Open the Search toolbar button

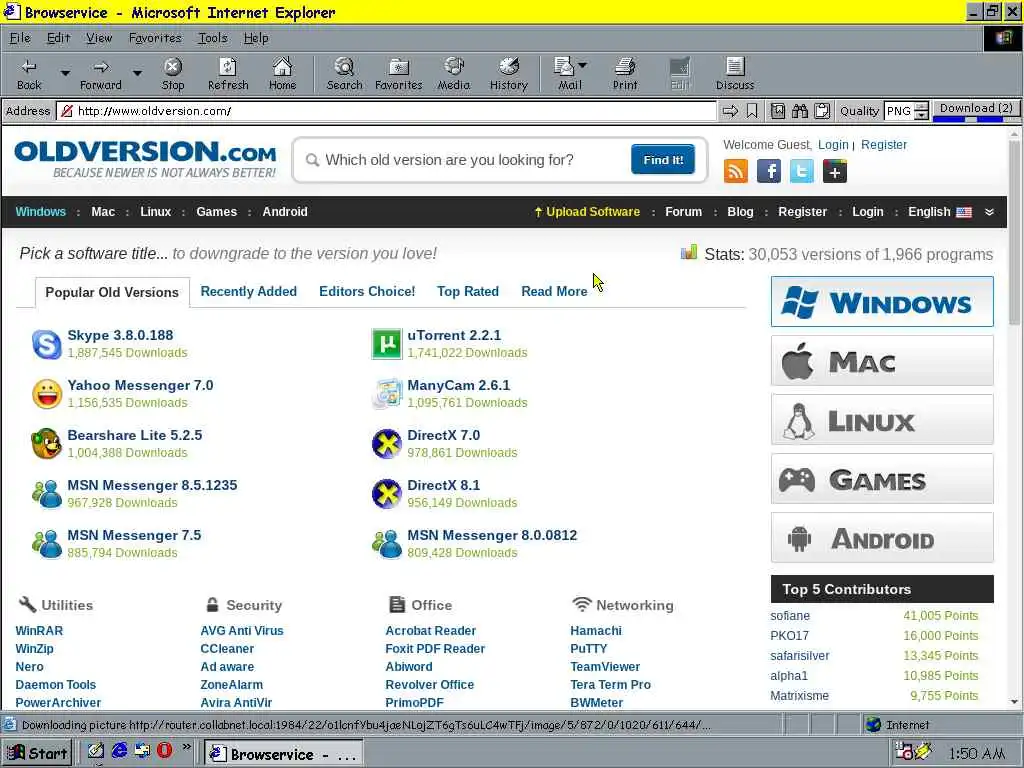coord(344,74)
